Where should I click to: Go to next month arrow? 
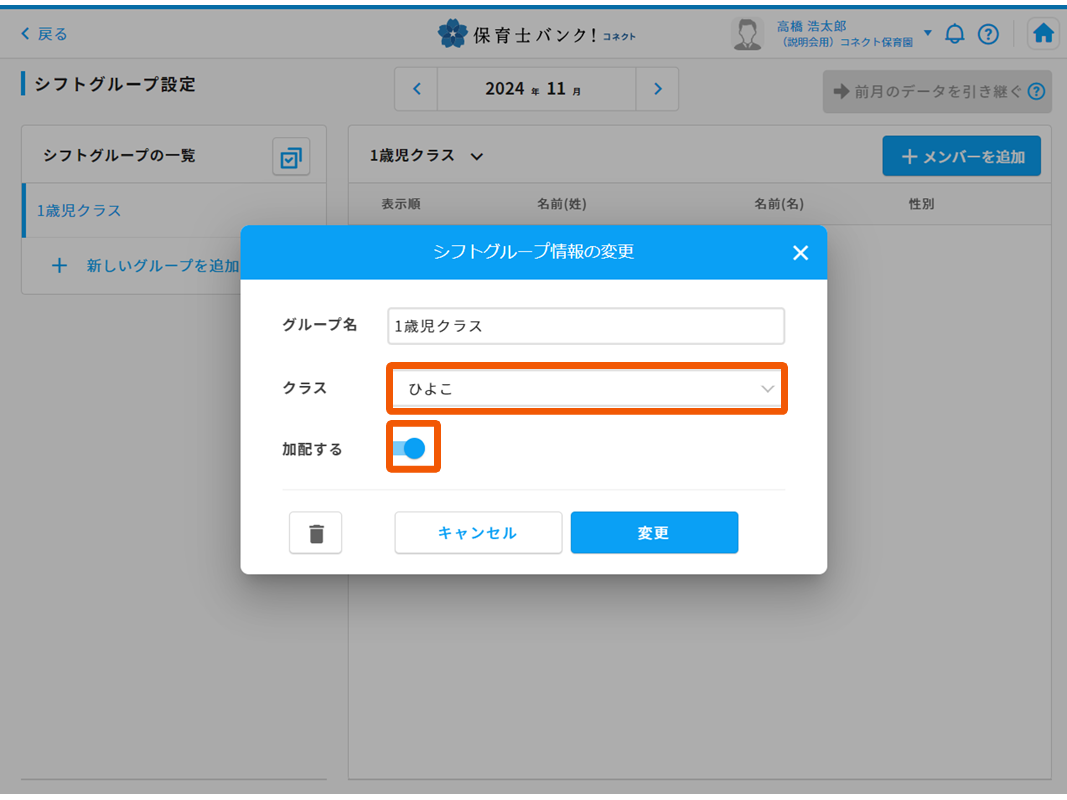657,89
